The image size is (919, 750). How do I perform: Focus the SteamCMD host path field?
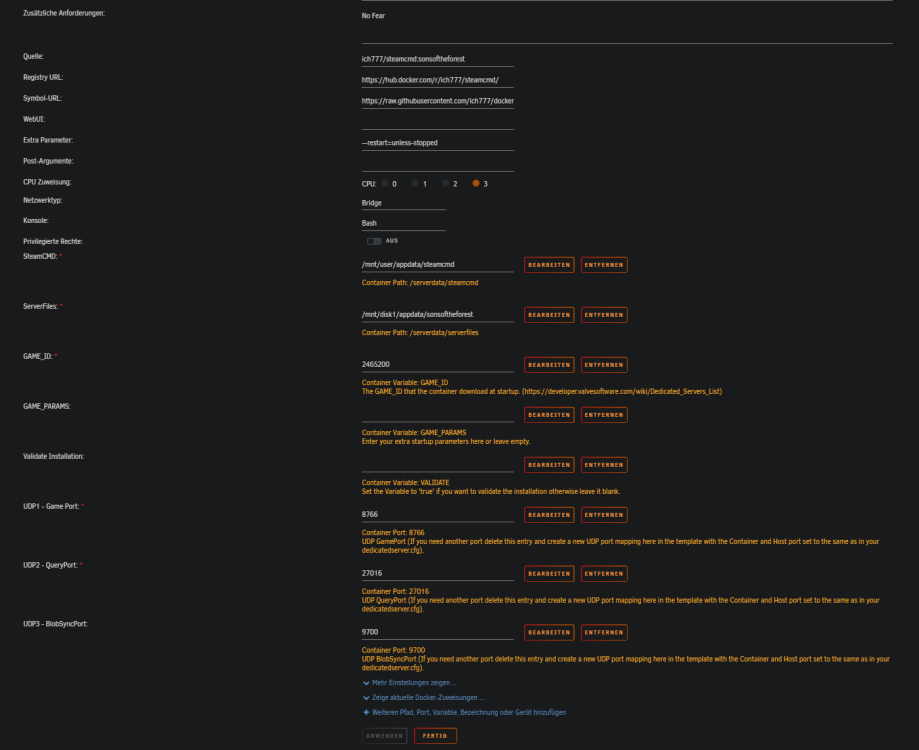coord(438,265)
